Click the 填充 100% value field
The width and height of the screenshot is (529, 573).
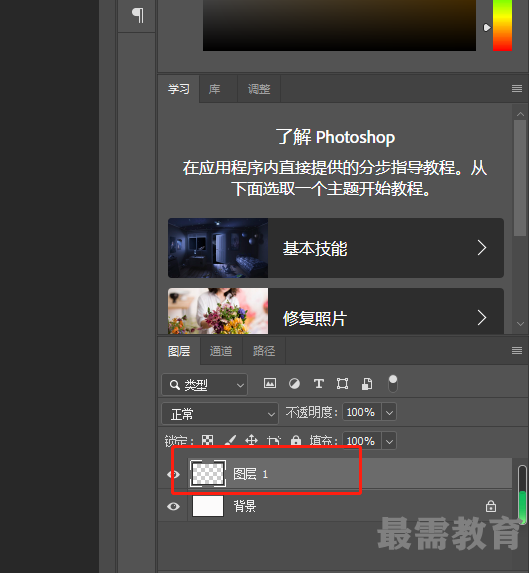point(361,441)
